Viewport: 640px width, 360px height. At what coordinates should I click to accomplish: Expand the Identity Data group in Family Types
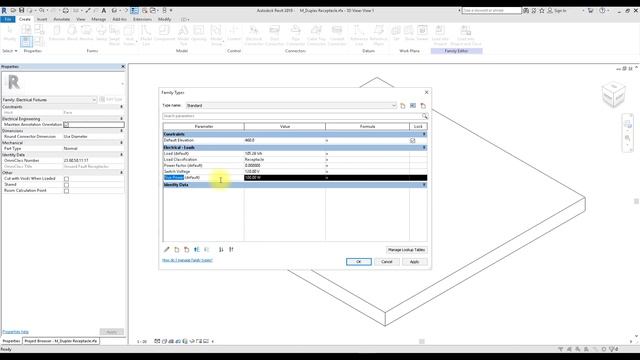pyautogui.click(x=424, y=185)
